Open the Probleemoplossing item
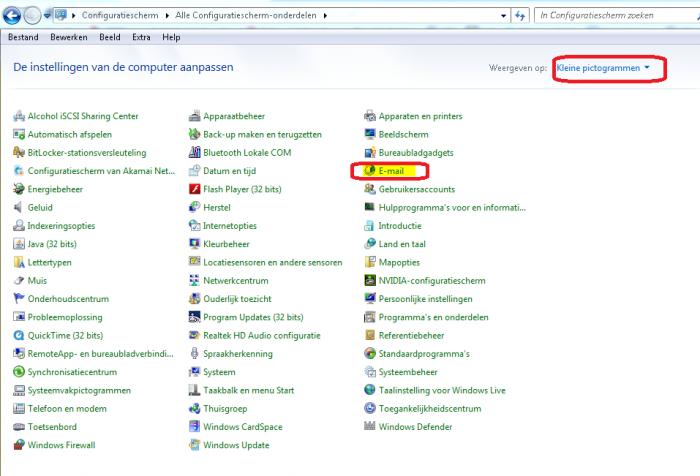700x476 pixels. click(58, 317)
